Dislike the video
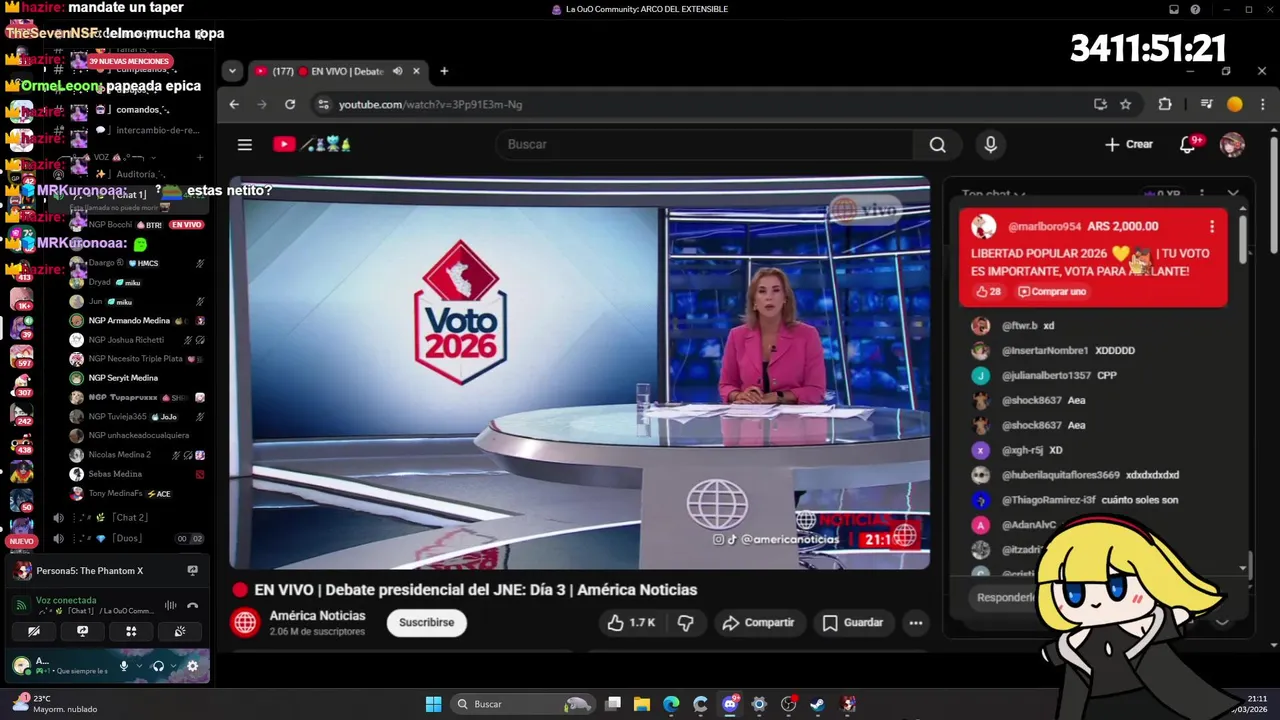Screen dimensions: 1280x720 point(686,623)
